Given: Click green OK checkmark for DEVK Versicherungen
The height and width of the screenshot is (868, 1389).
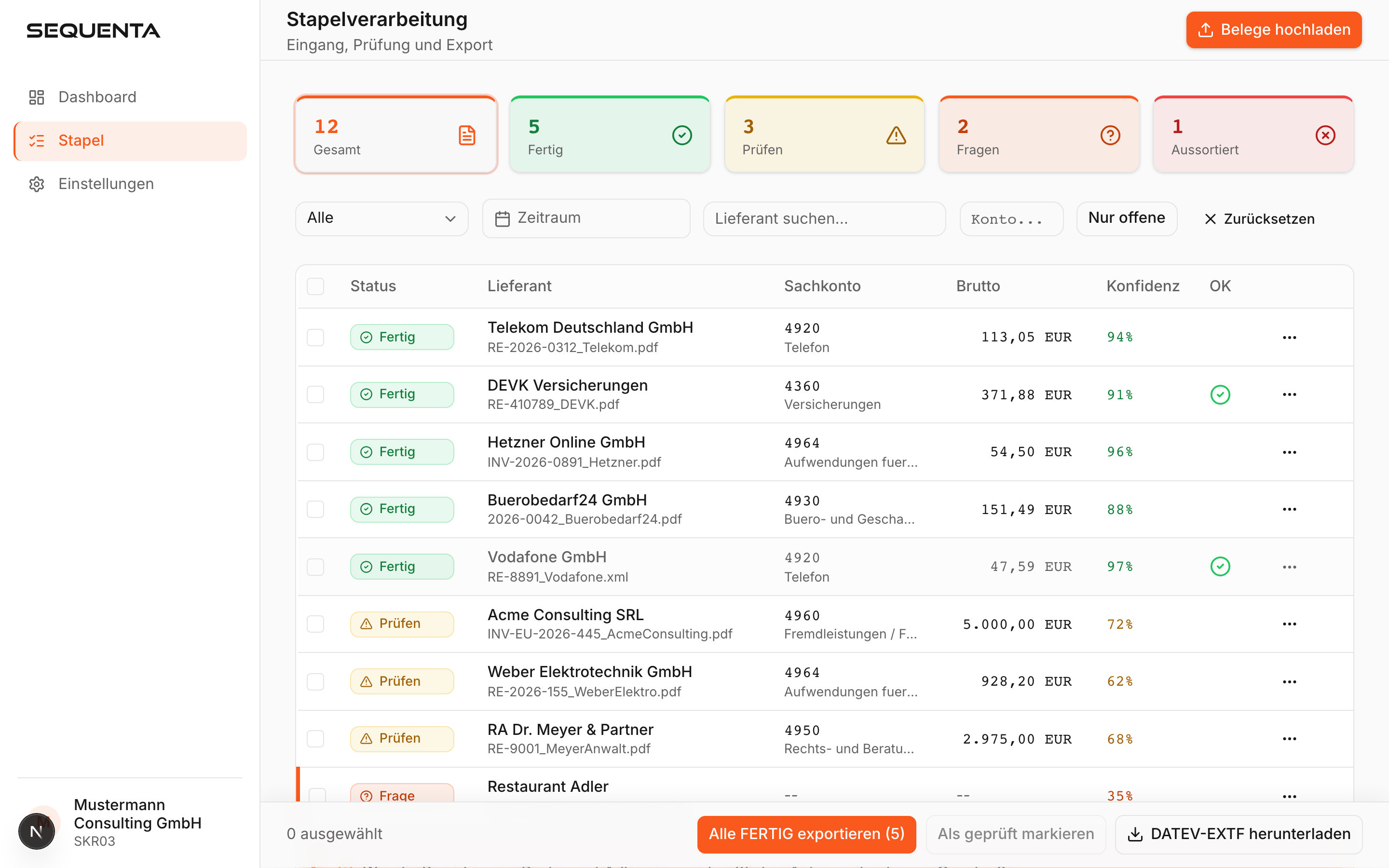Looking at the screenshot, I should [x=1220, y=394].
